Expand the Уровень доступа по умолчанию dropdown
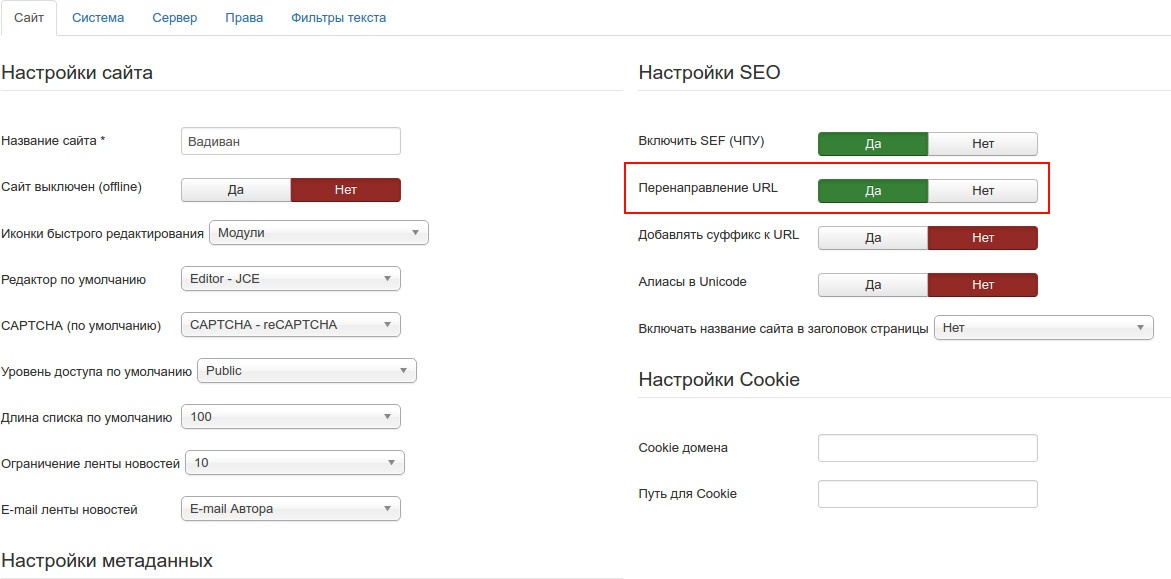The height and width of the screenshot is (579, 1171). click(307, 371)
